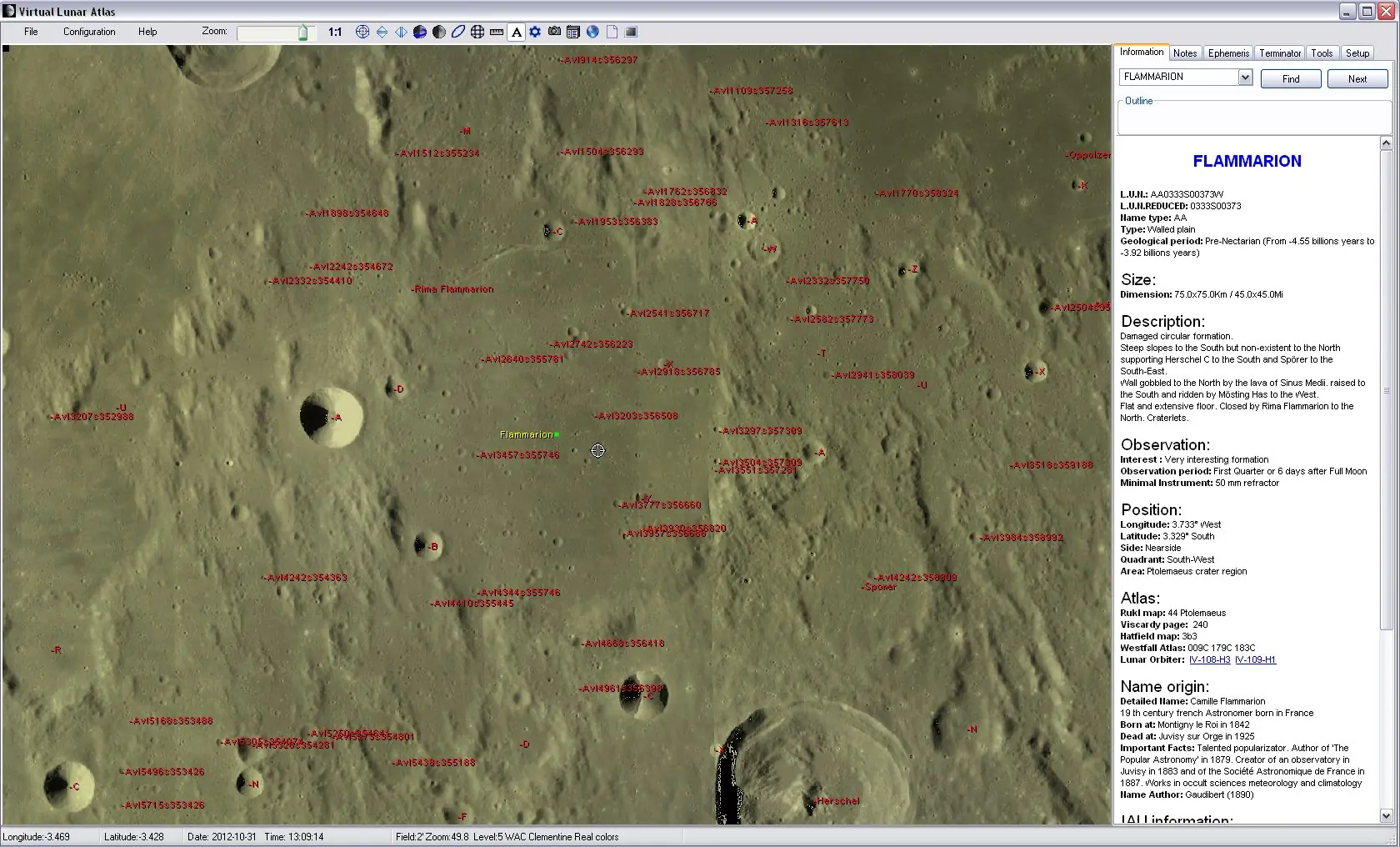Reset zoom with the 1:1 button
This screenshot has width=1400, height=847.
point(335,32)
